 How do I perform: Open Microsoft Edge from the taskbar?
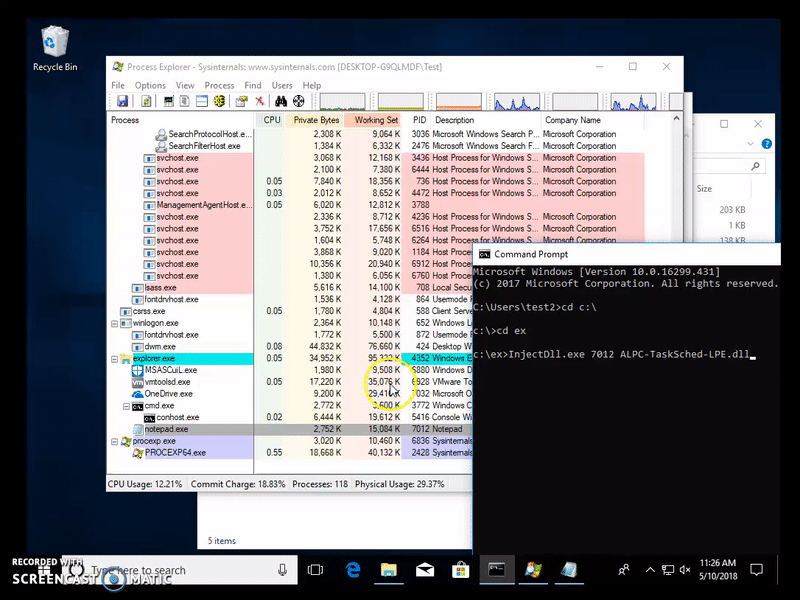[x=353, y=570]
